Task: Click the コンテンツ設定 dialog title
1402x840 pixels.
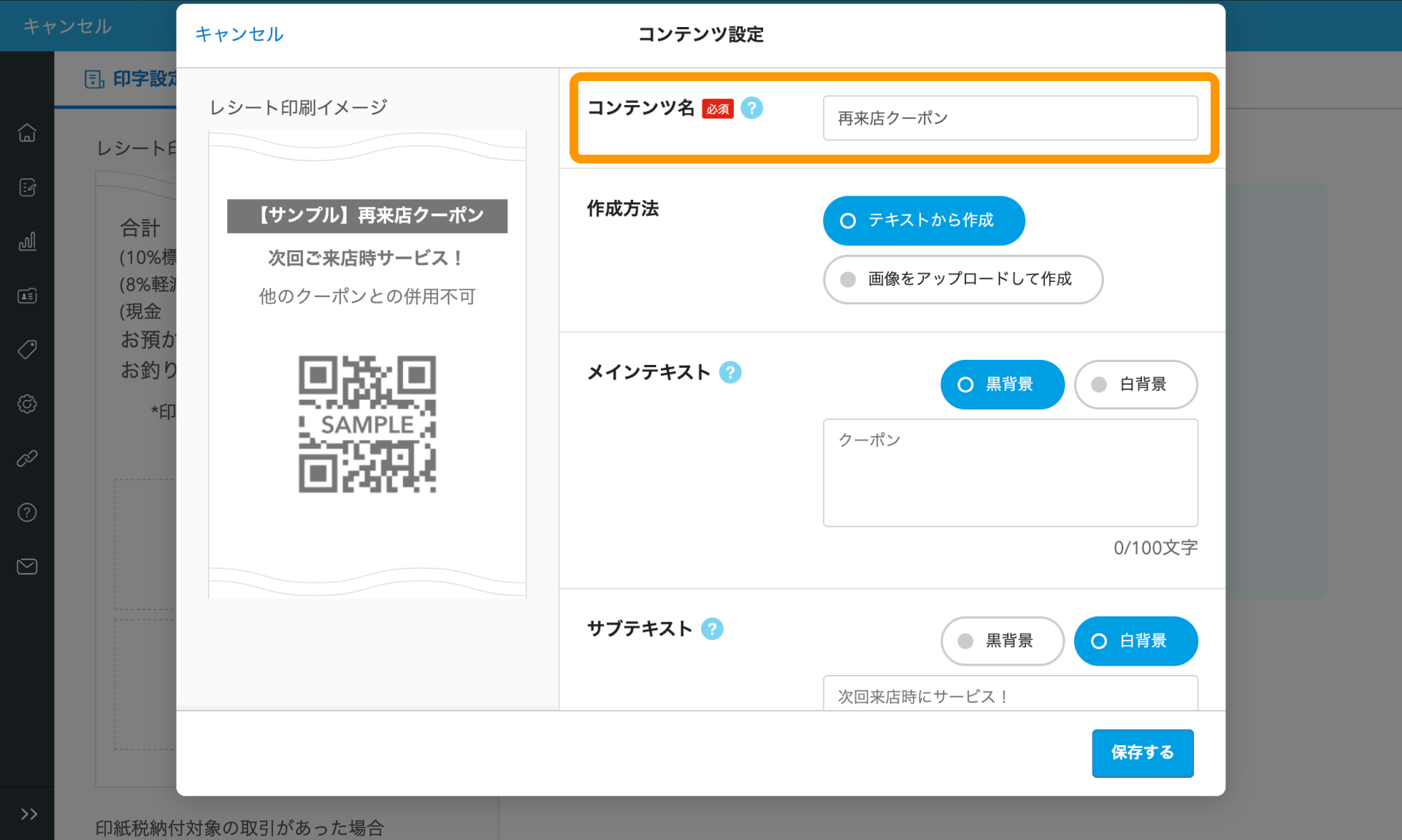Action: pos(700,34)
